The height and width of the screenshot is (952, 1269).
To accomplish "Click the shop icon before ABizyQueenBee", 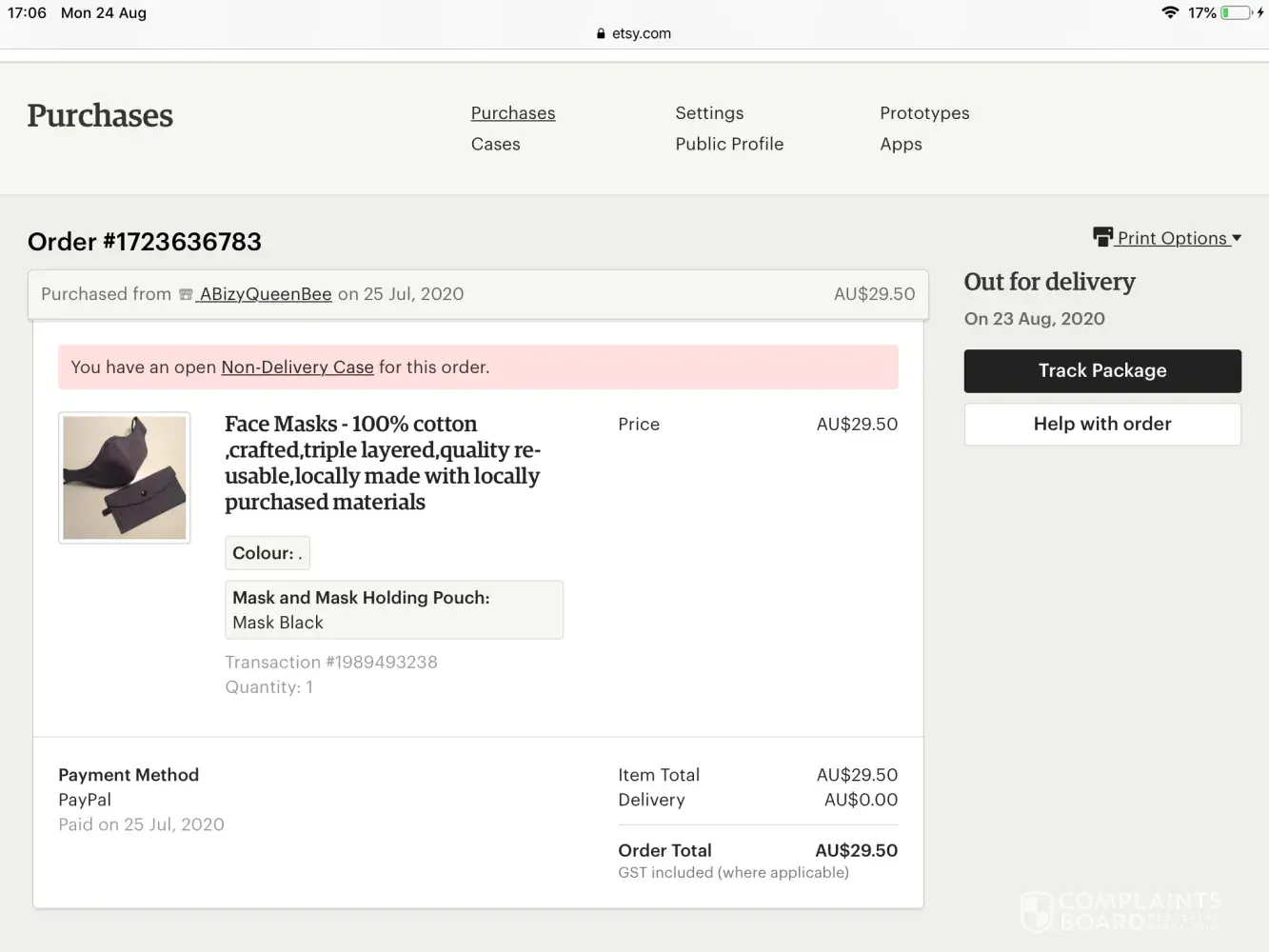I will [187, 295].
